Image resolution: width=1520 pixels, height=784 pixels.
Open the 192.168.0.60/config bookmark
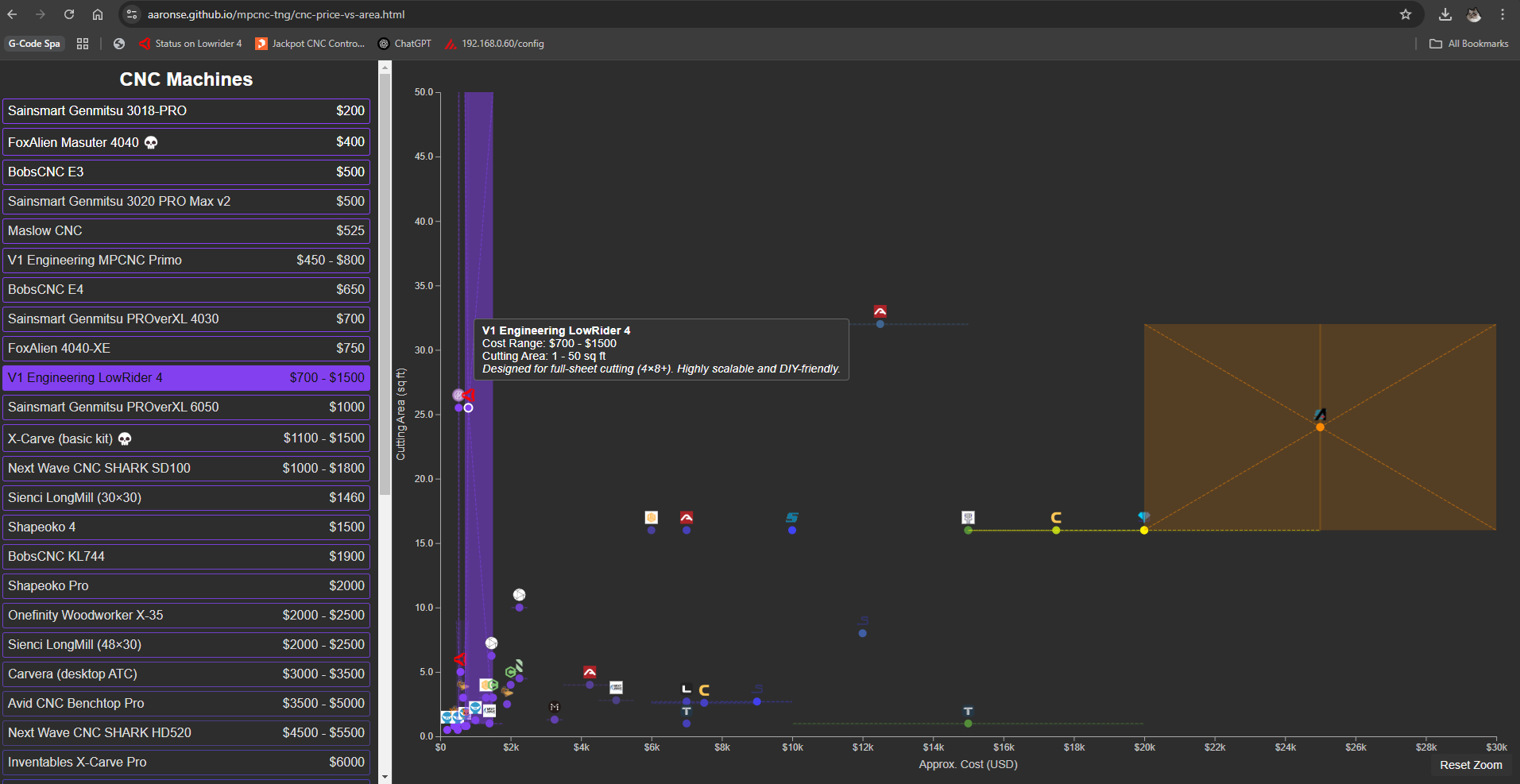495,44
